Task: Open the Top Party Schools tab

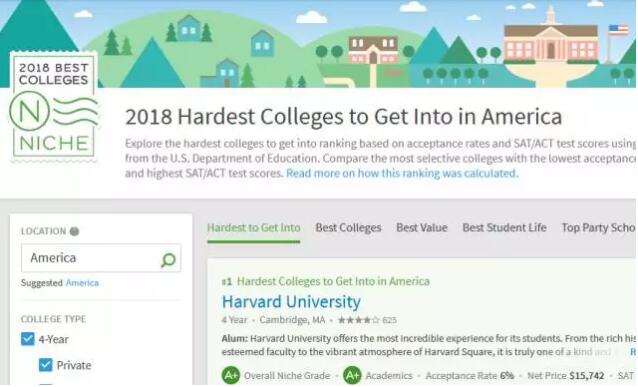Action: [x=599, y=228]
